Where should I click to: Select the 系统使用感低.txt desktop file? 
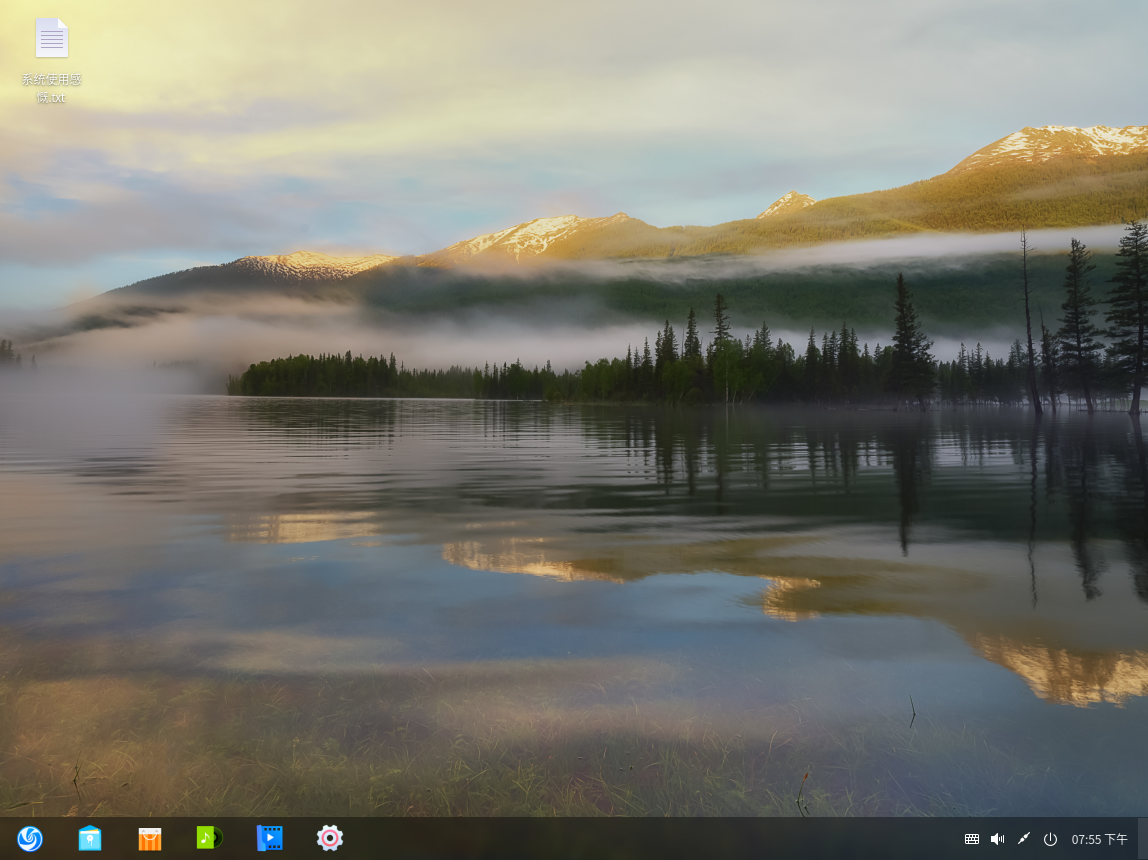[x=51, y=61]
